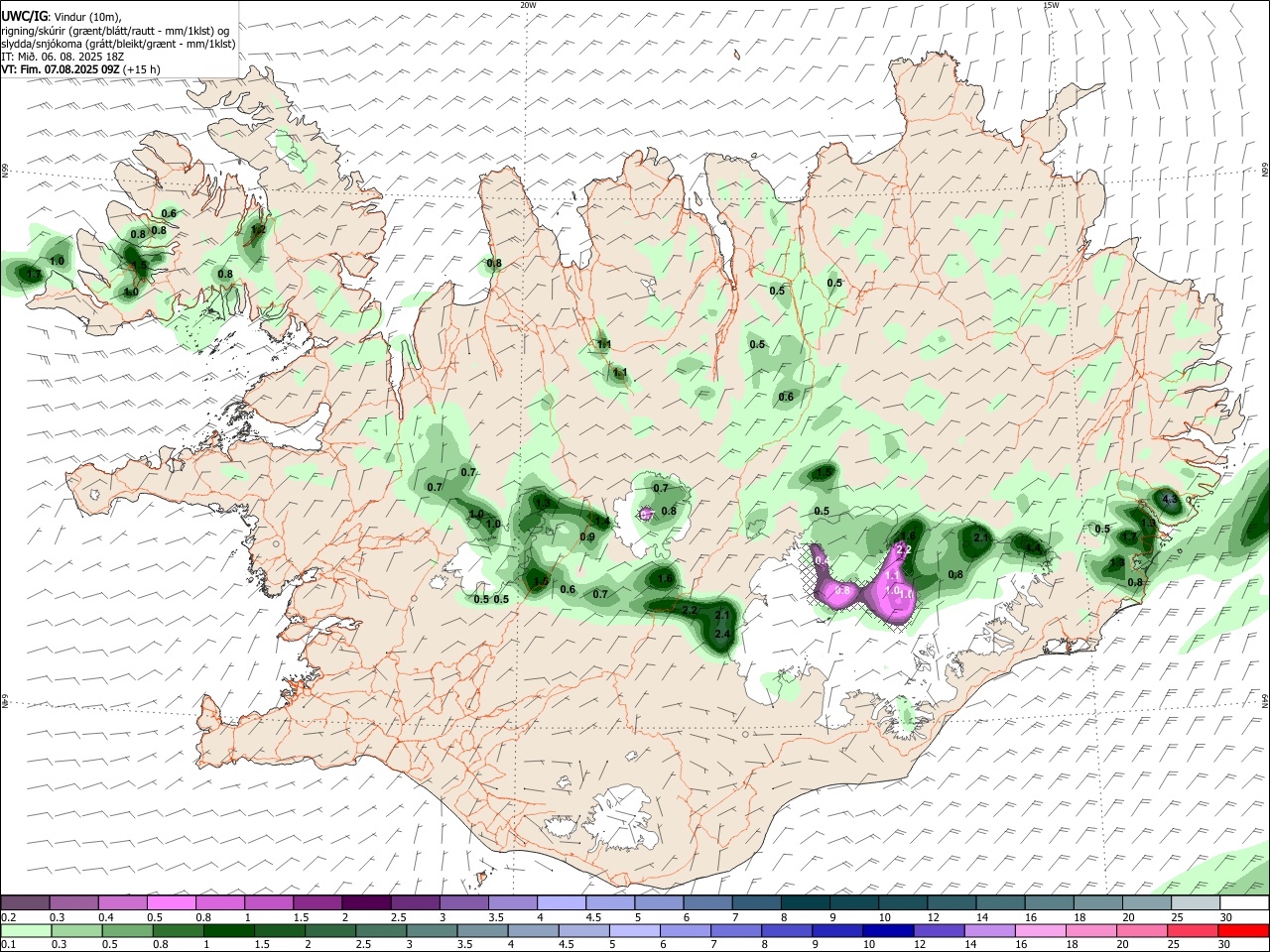Screen dimensions: 1270x952
Task: Click the hot pink rain swatch labelled 20
Action: [x=1141, y=931]
